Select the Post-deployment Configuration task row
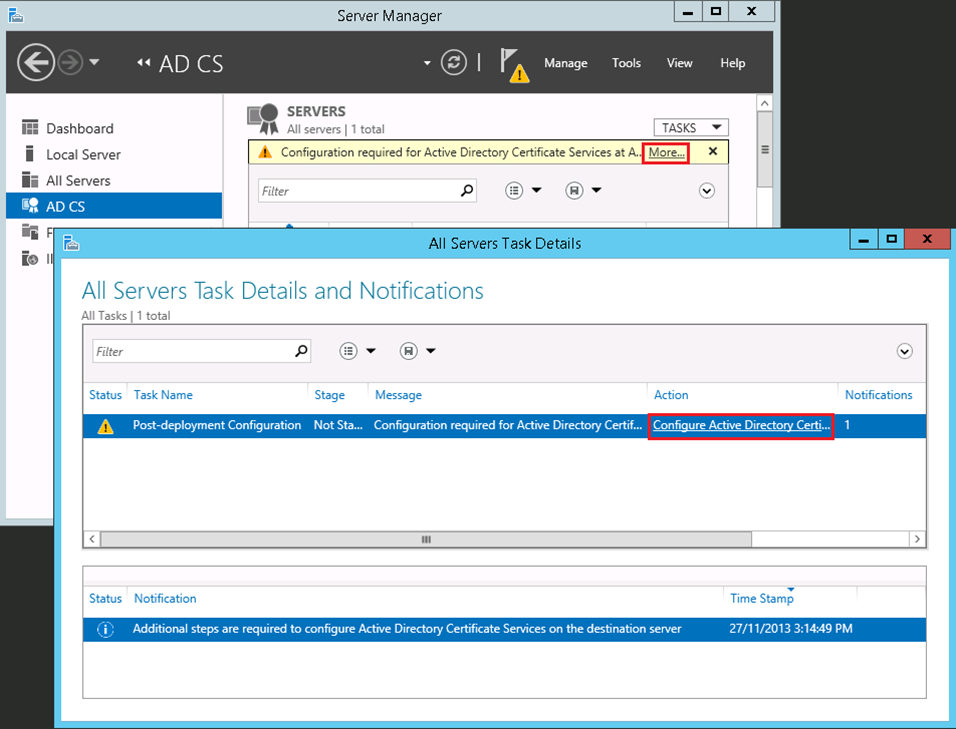956x729 pixels. (505, 425)
